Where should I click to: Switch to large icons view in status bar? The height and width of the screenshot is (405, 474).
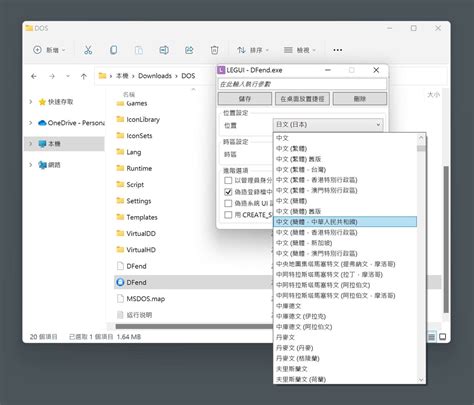point(442,337)
